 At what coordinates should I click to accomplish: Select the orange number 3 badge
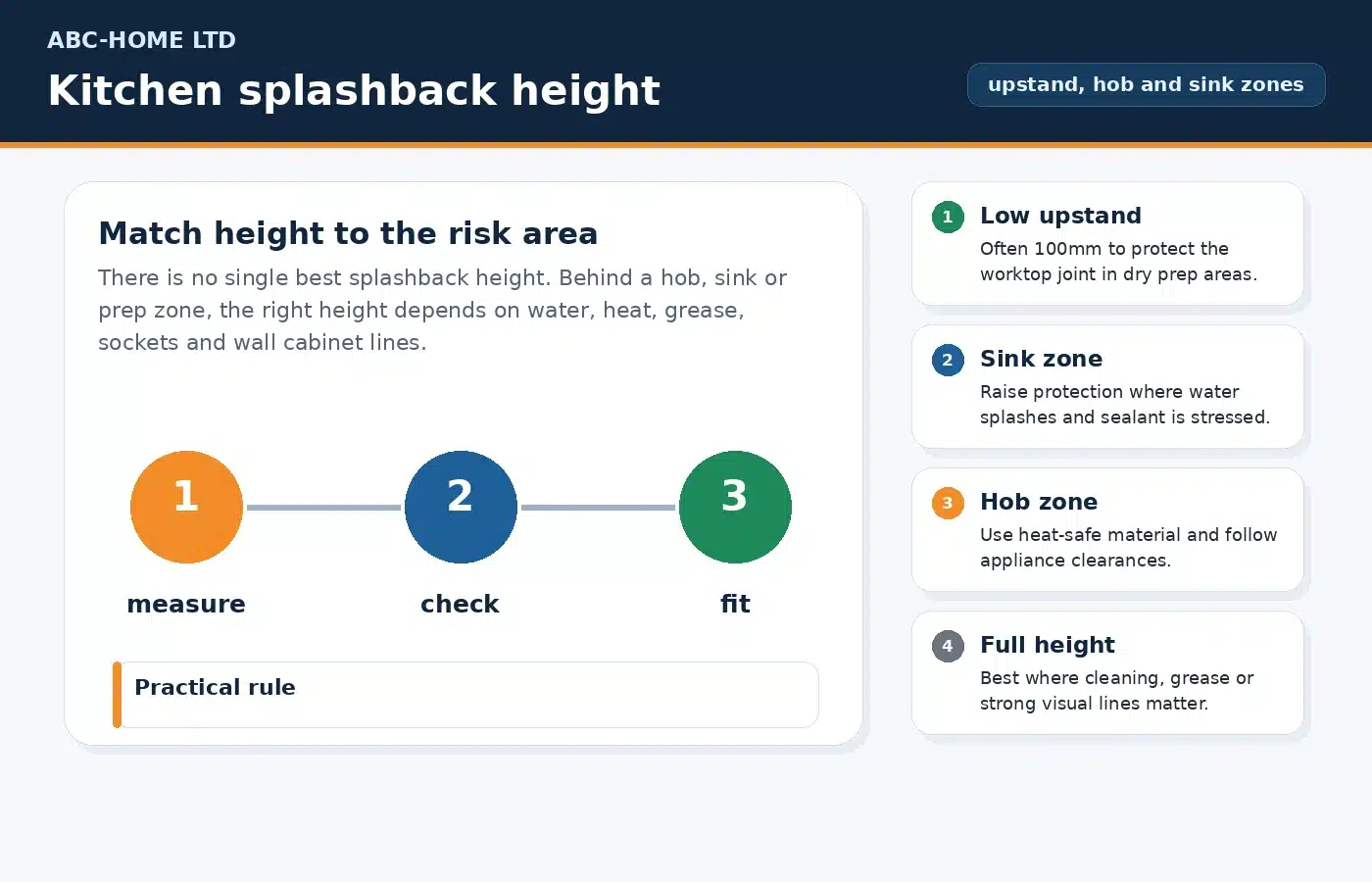click(x=948, y=503)
